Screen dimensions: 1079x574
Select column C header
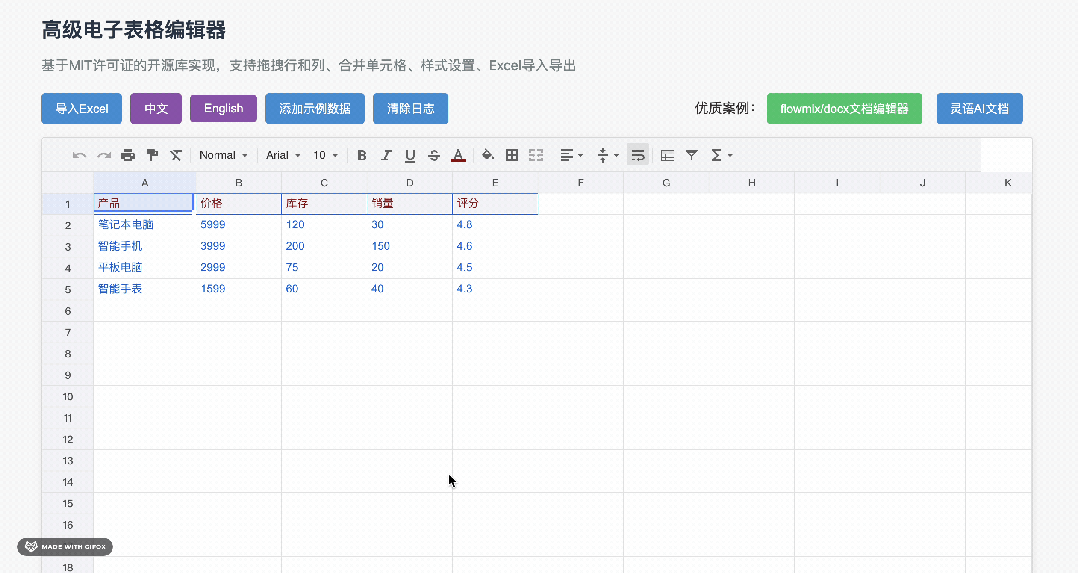(324, 182)
